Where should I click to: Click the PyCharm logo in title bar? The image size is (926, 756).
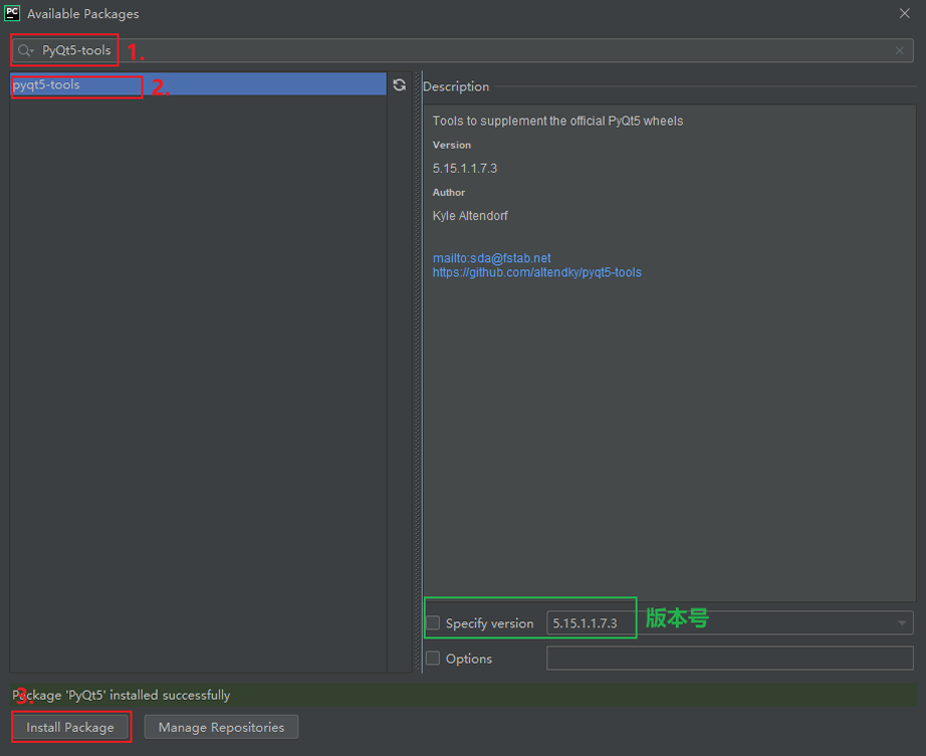pyautogui.click(x=11, y=14)
